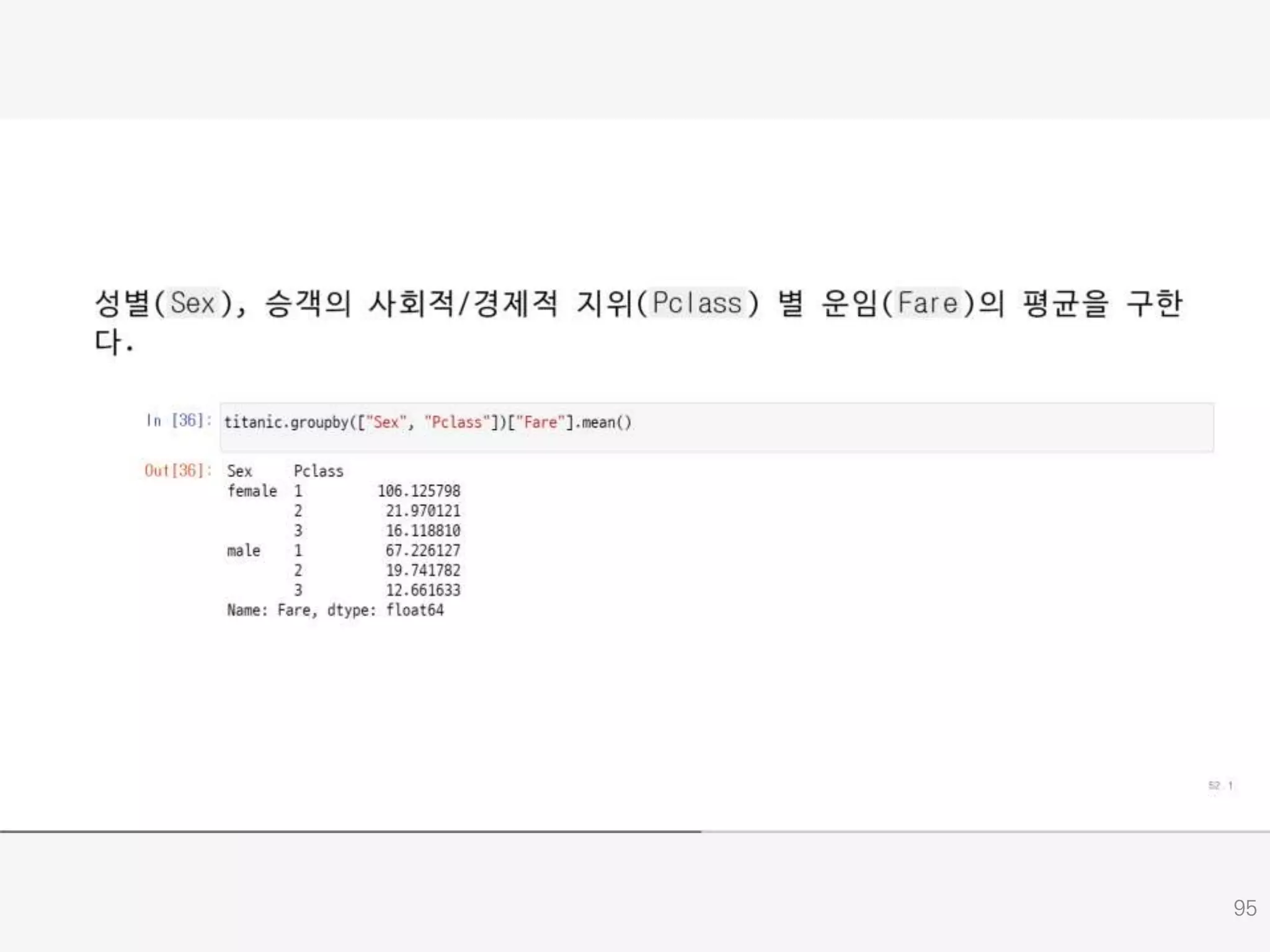
Task: Click the female row label in output
Action: click(x=252, y=491)
